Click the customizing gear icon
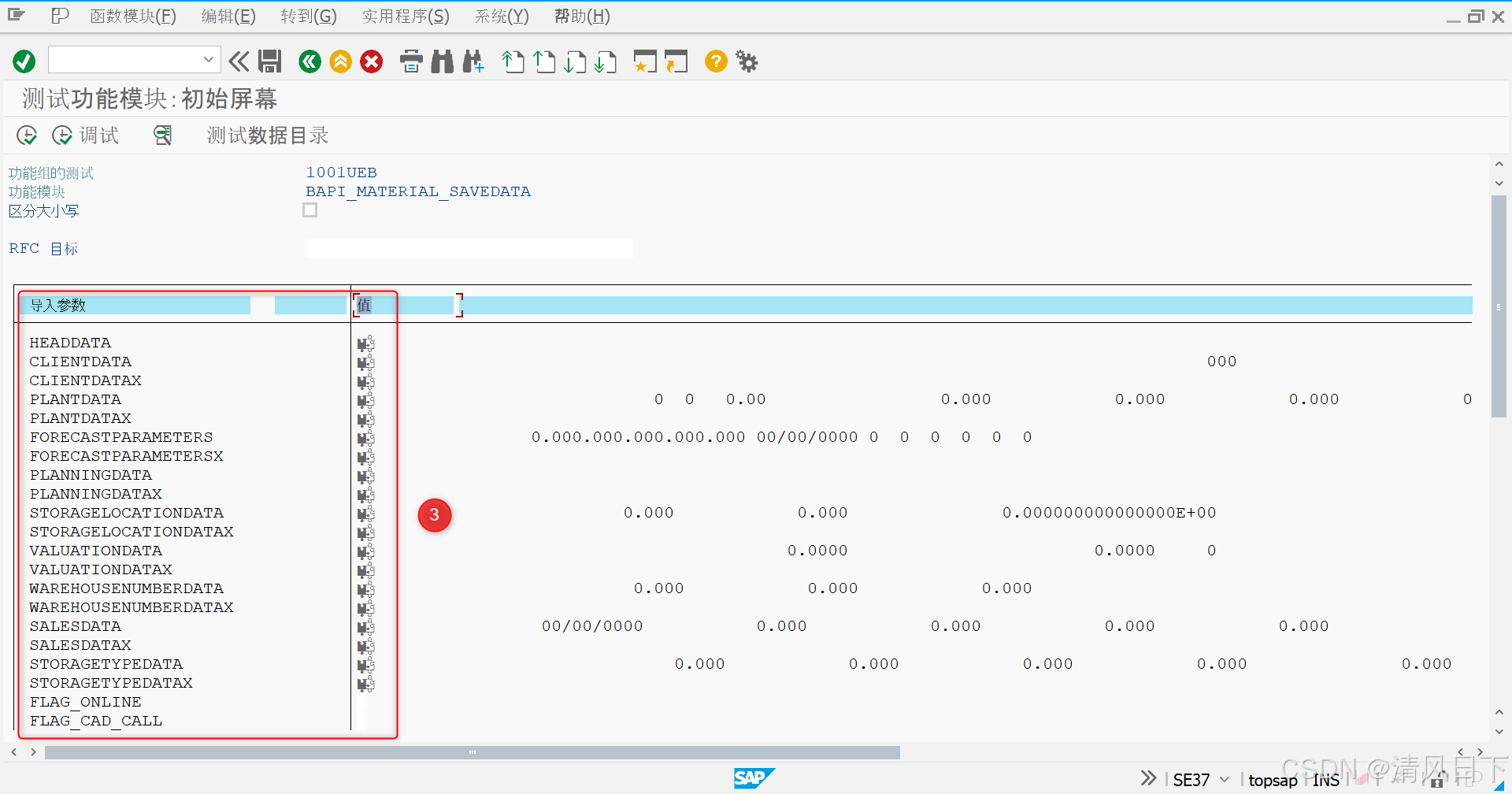1512x794 pixels. point(746,61)
